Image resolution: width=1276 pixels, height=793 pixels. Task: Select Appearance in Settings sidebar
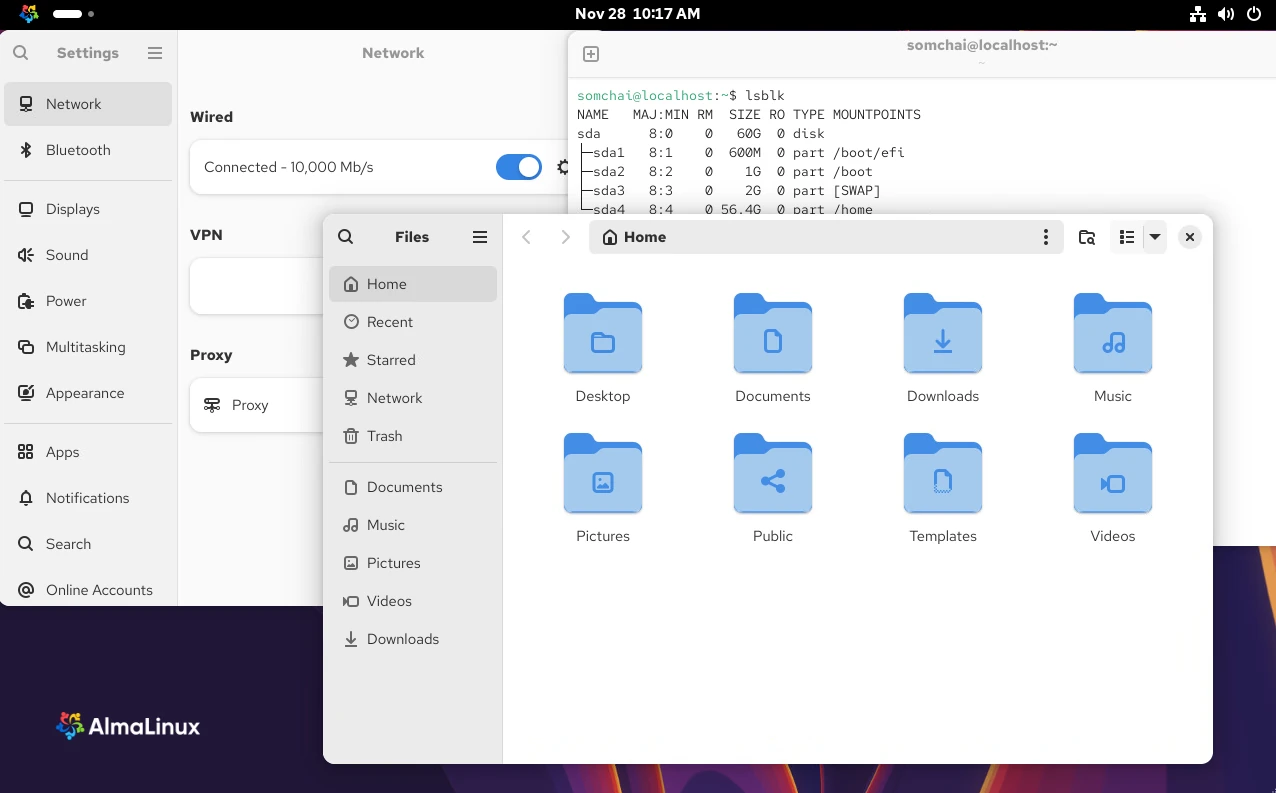click(x=85, y=393)
